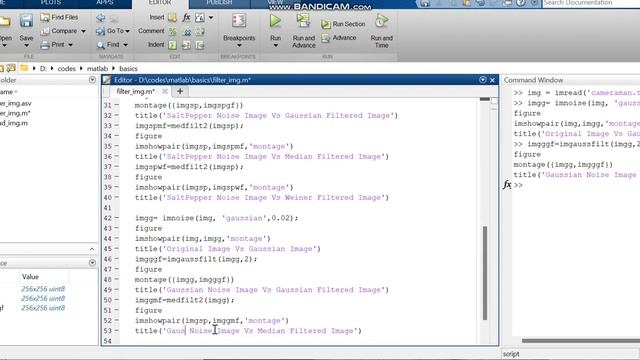Click the quick access Home icon
This screenshot has height=360, width=640.
[425, 3]
